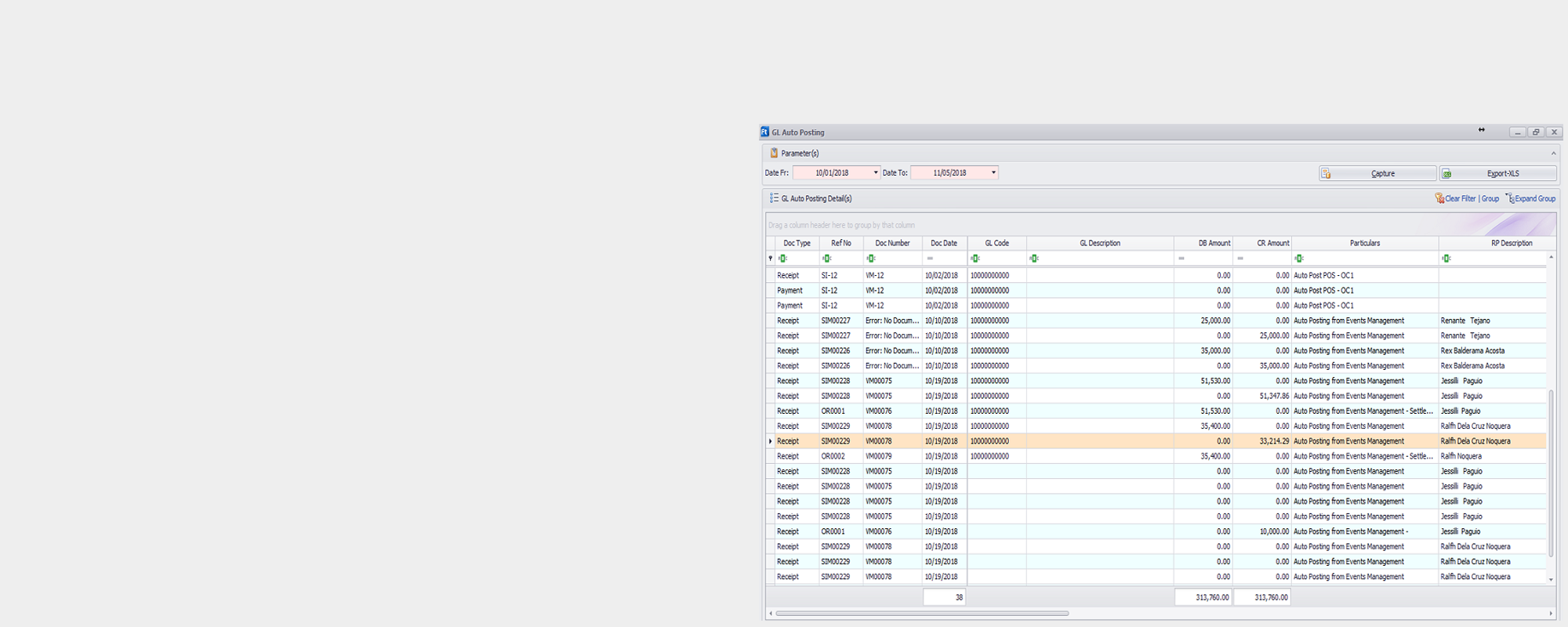Select the cell with credit amount 51,347.86

(1262, 396)
